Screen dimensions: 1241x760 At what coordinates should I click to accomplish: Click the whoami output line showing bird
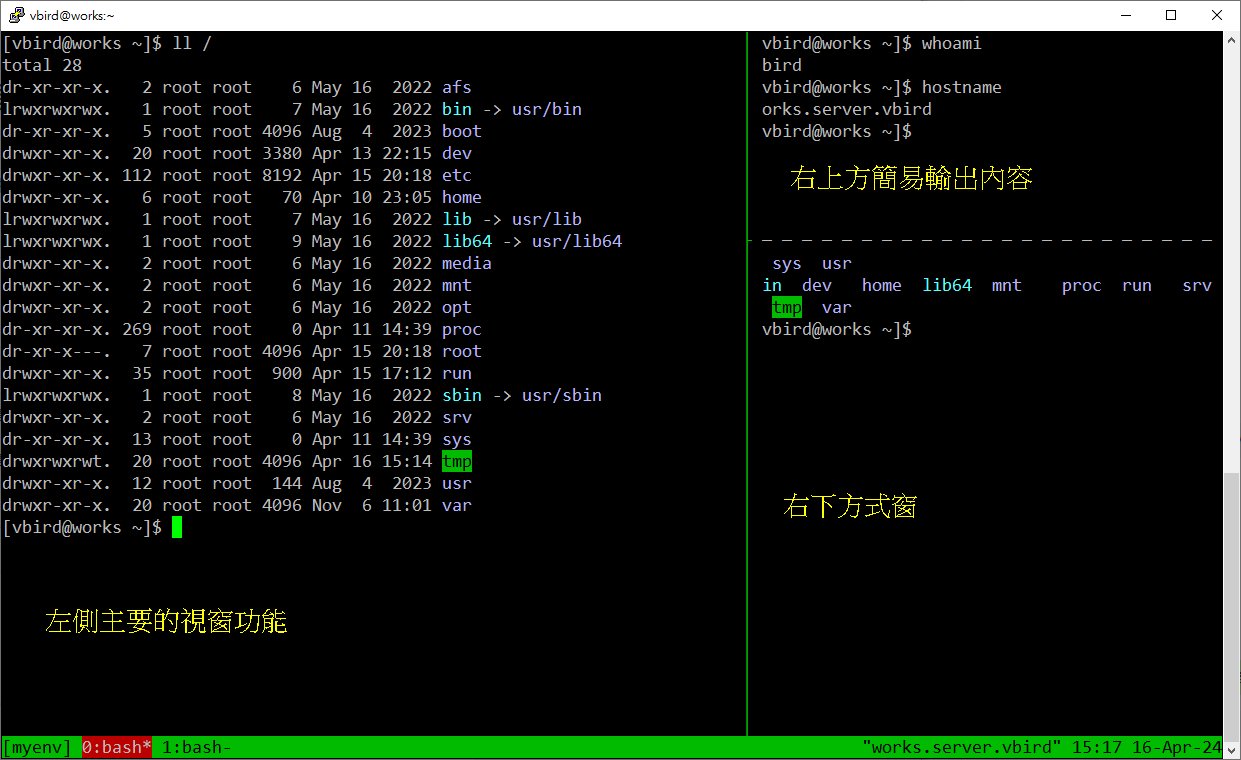(x=781, y=65)
